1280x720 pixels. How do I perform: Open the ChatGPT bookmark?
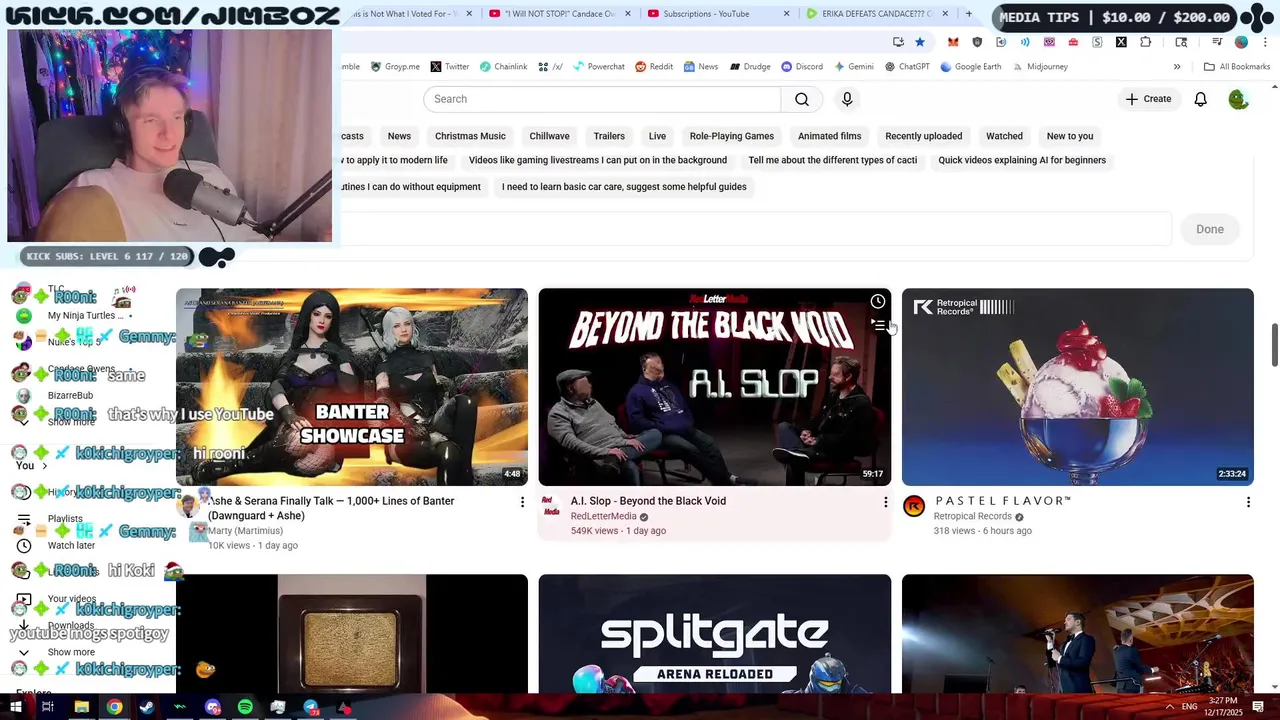(x=907, y=67)
